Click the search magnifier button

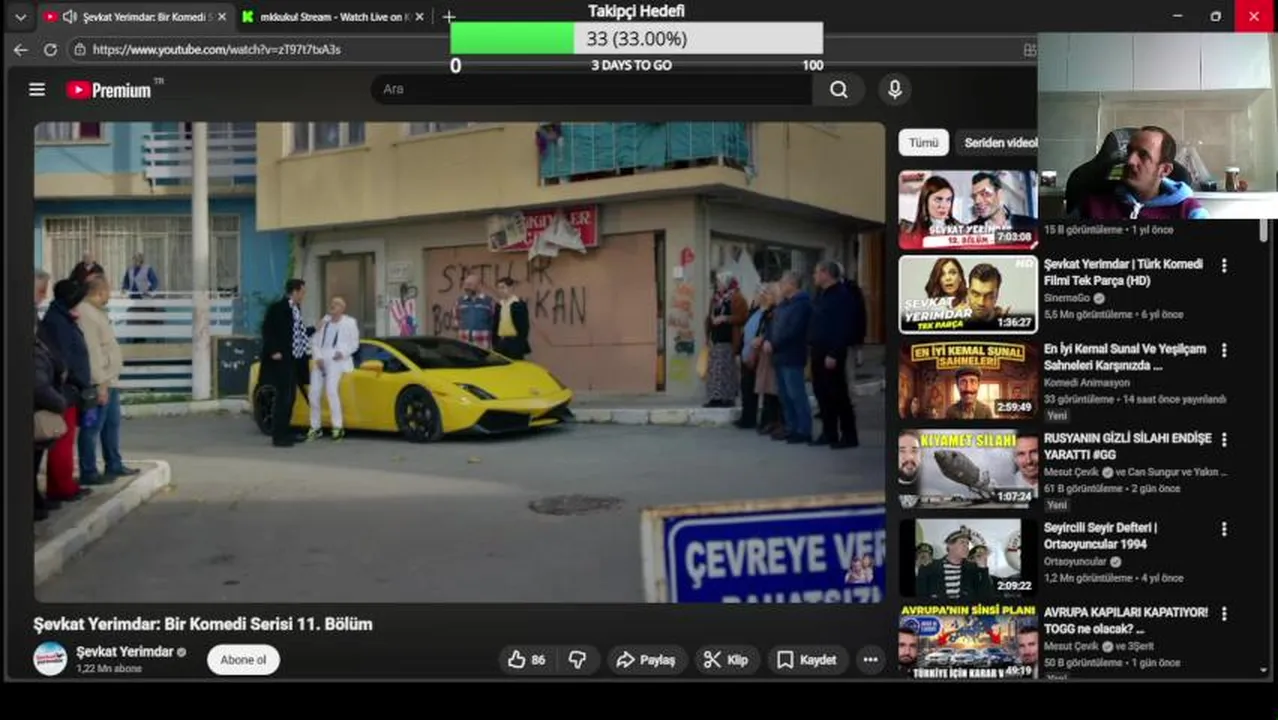click(838, 89)
